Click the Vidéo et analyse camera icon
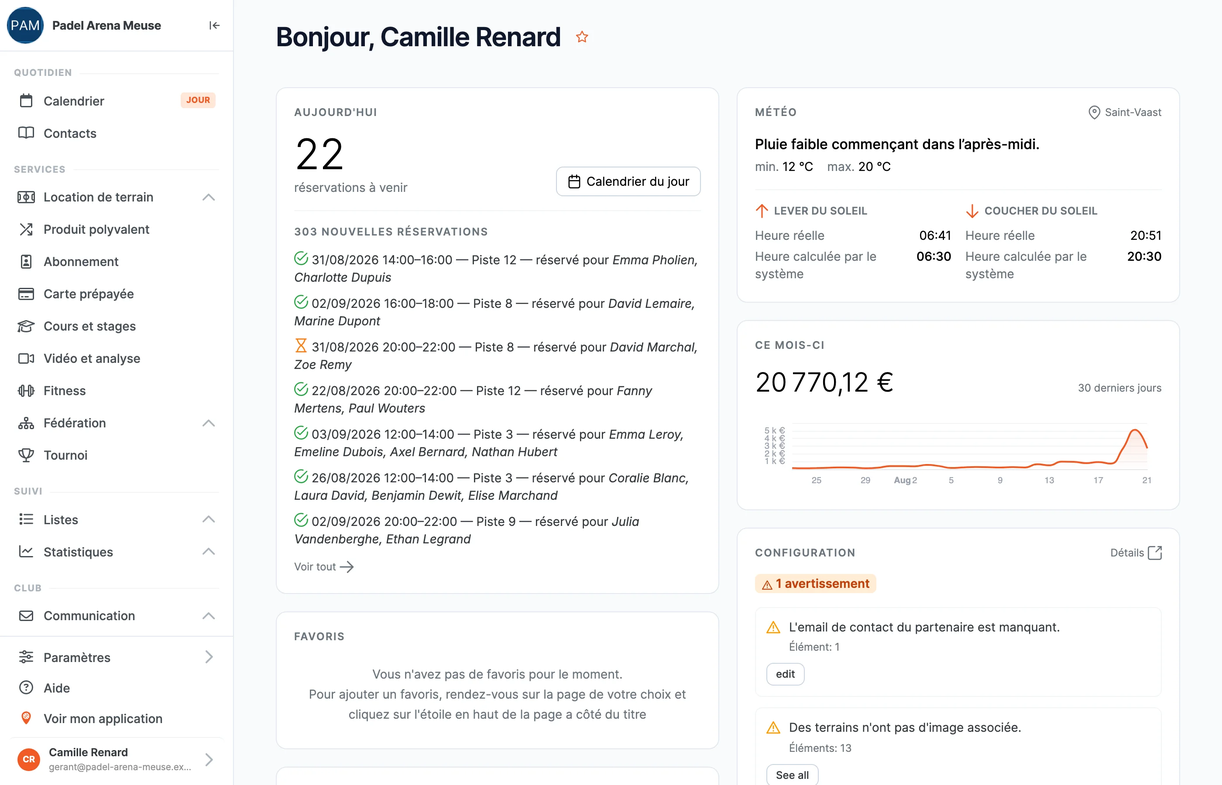The height and width of the screenshot is (785, 1222). 26,358
